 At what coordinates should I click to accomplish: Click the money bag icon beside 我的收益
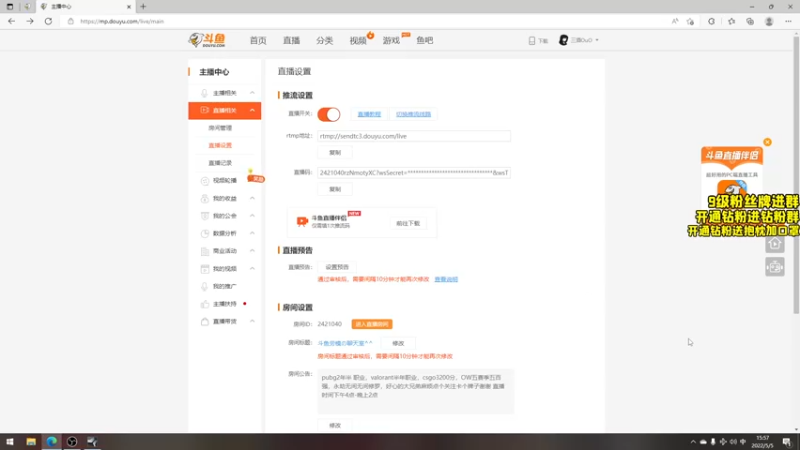click(205, 198)
